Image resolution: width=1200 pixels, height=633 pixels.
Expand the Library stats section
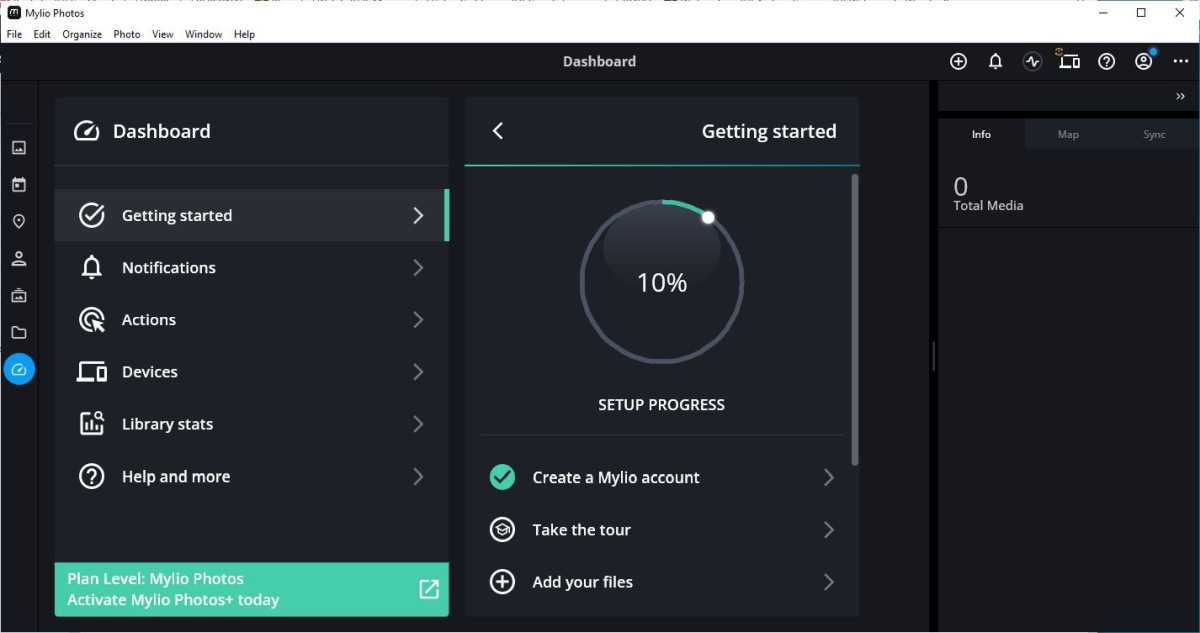(251, 423)
